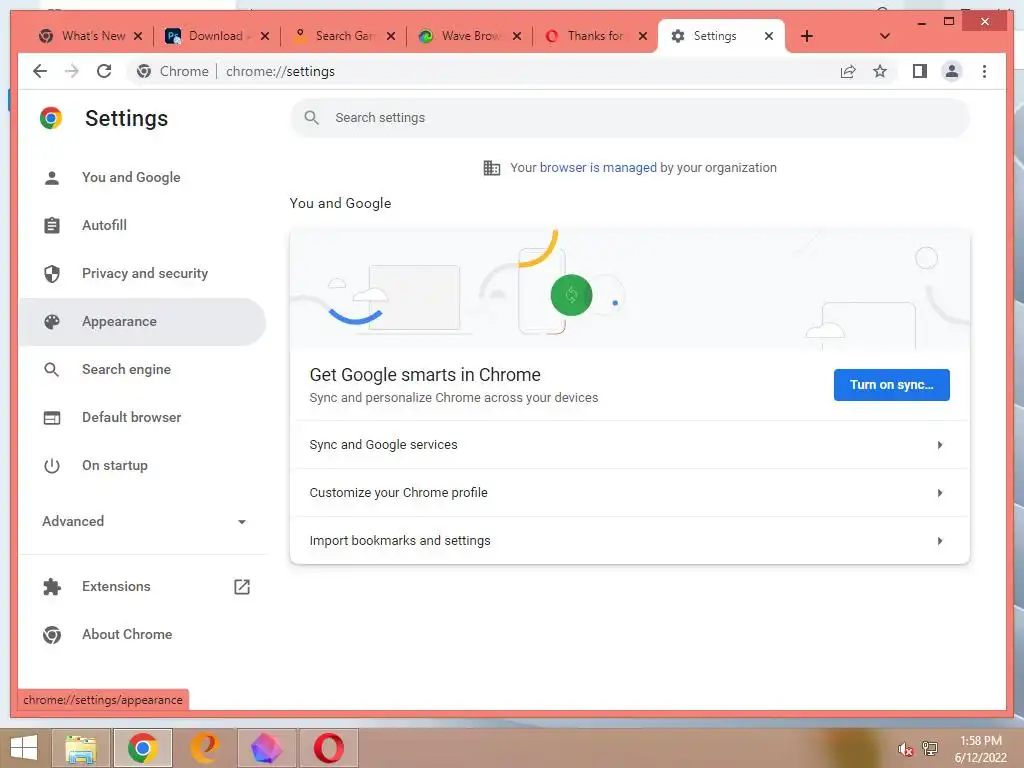Click the person icon beside You and Google
Viewport: 1024px width, 768px height.
tap(52, 178)
